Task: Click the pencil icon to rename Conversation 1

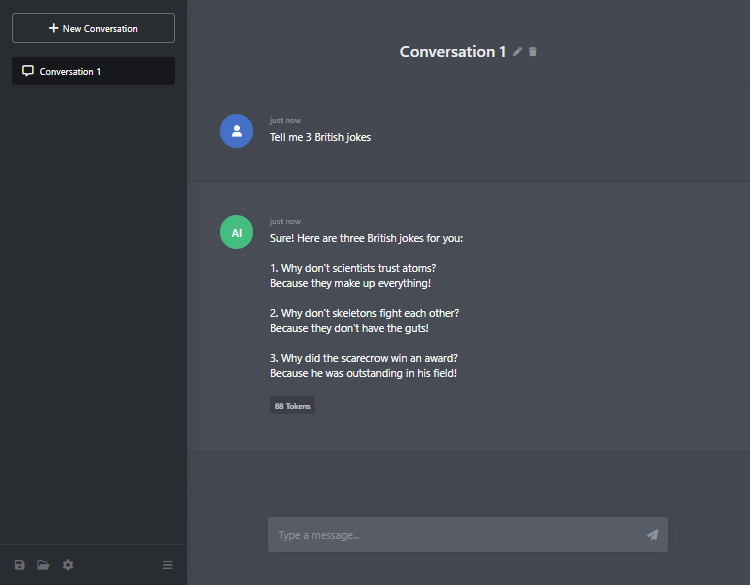Action: pyautogui.click(x=517, y=52)
